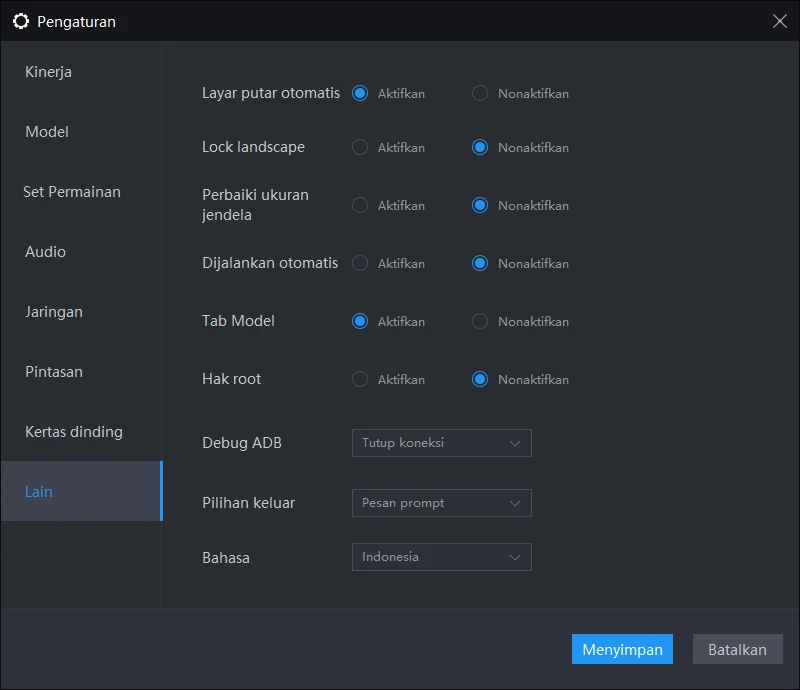The width and height of the screenshot is (800, 690).
Task: Click the Layar putar otomatis label
Action: (271, 93)
